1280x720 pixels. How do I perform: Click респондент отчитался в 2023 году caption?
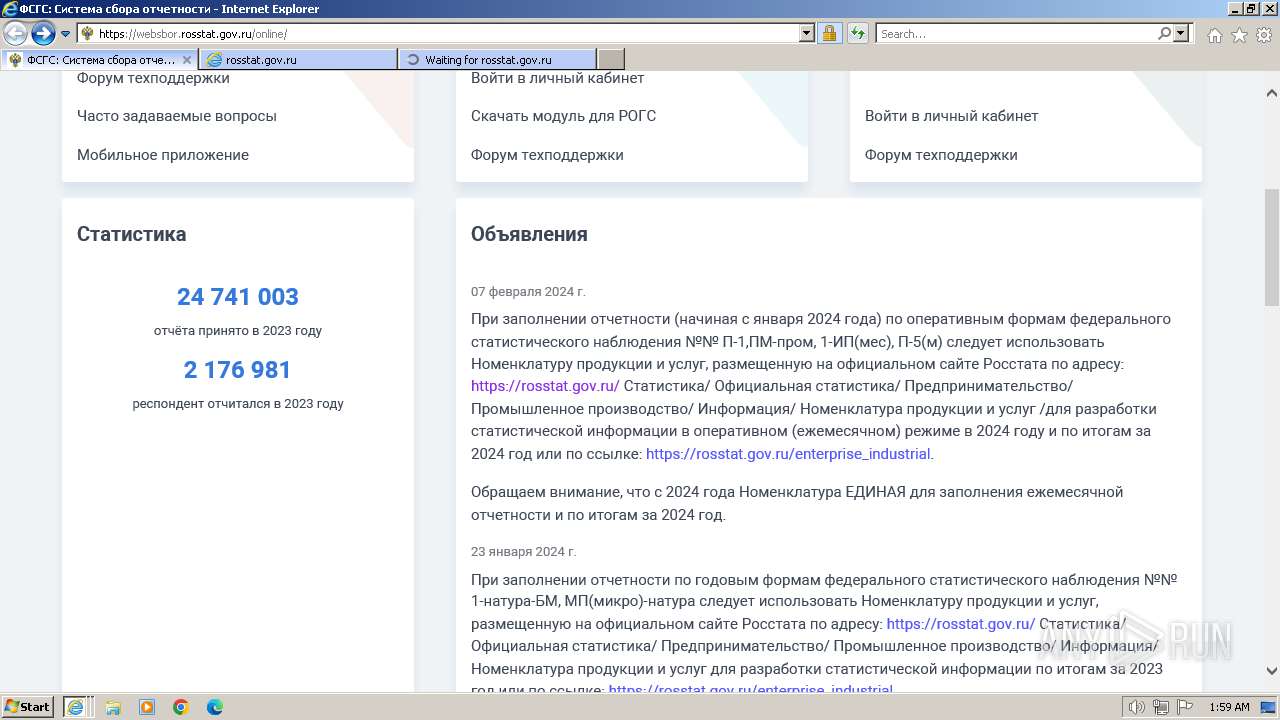pyautogui.click(x=238, y=404)
